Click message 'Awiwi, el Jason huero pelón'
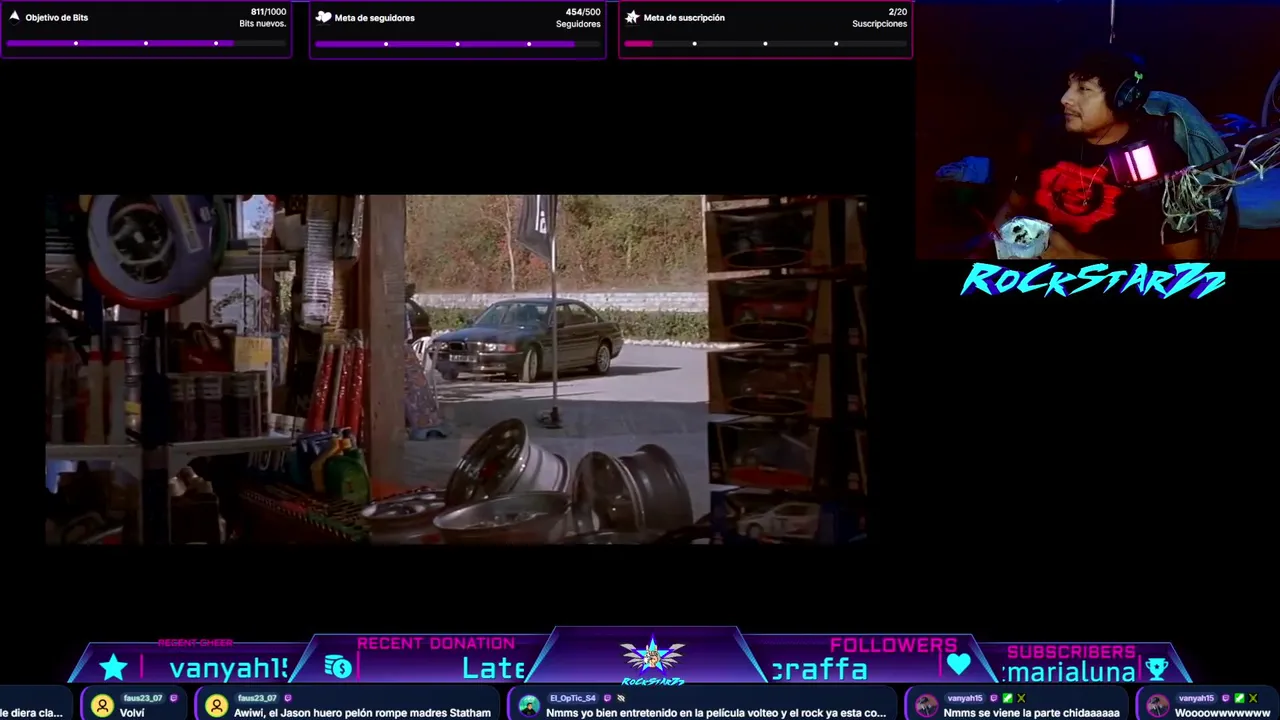The image size is (1280, 720). (x=362, y=713)
